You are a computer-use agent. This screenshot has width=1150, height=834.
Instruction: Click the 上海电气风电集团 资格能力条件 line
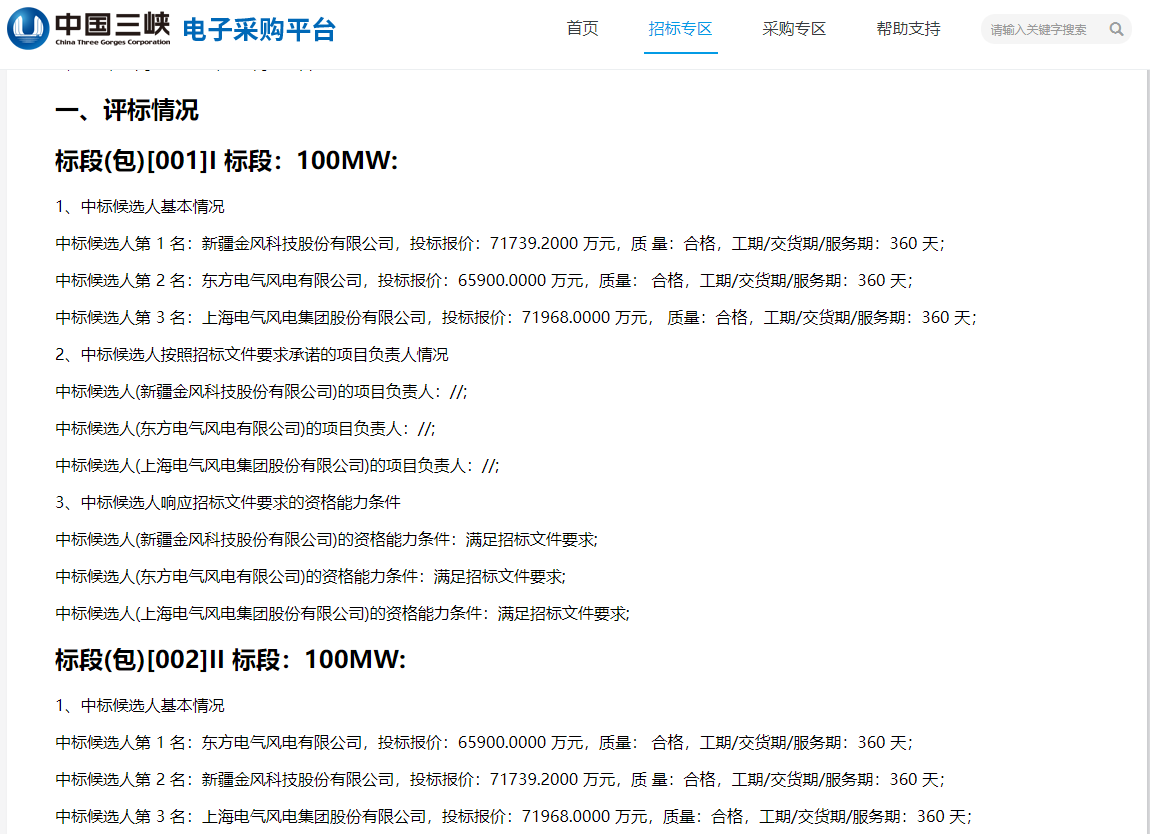[343, 613]
